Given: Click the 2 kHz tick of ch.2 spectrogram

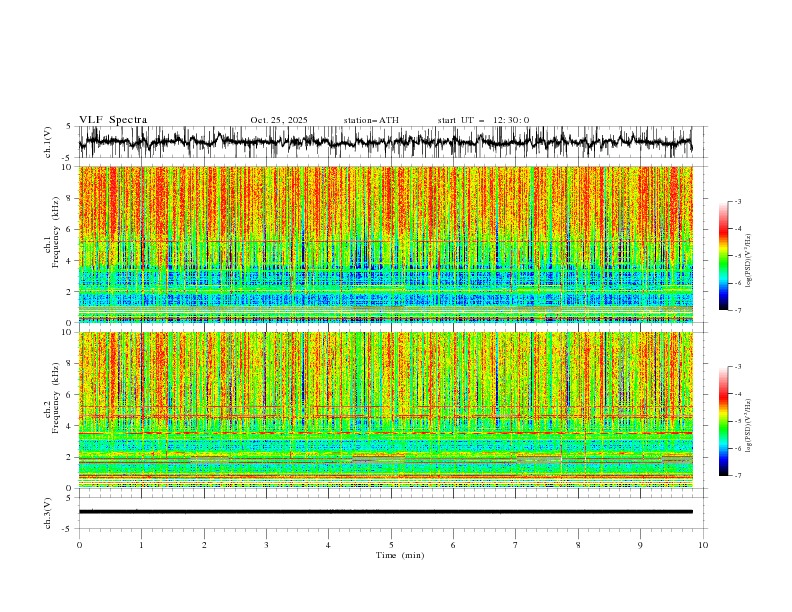Looking at the screenshot, I should (70, 457).
